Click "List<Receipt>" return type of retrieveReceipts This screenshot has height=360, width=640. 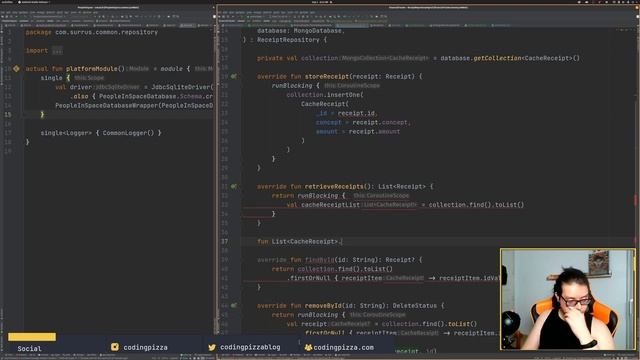pyautogui.click(x=402, y=187)
